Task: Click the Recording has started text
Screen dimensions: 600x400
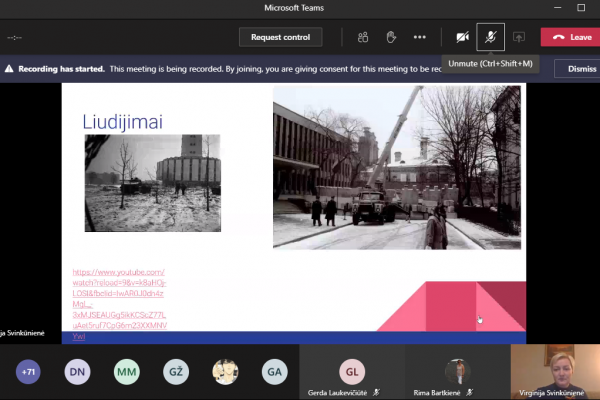Action: click(61, 69)
